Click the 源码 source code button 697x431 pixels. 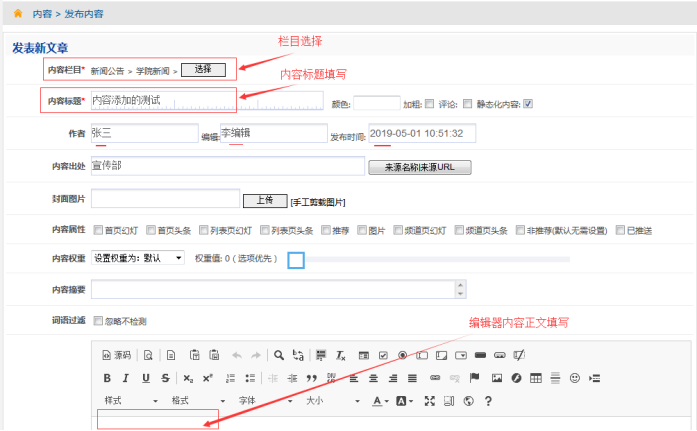pyautogui.click(x=117, y=355)
